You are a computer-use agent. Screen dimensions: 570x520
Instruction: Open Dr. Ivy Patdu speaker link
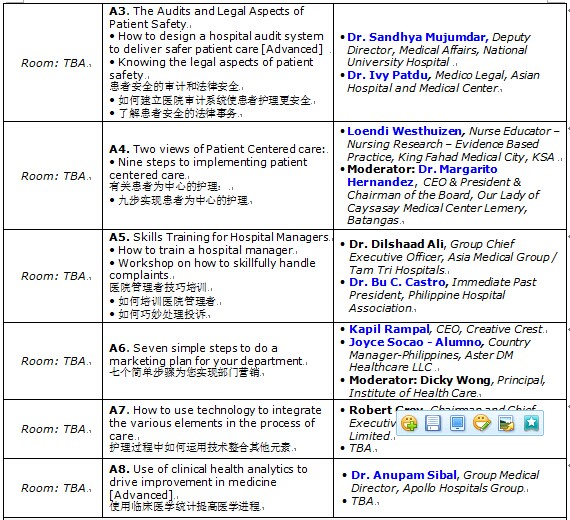(x=388, y=75)
